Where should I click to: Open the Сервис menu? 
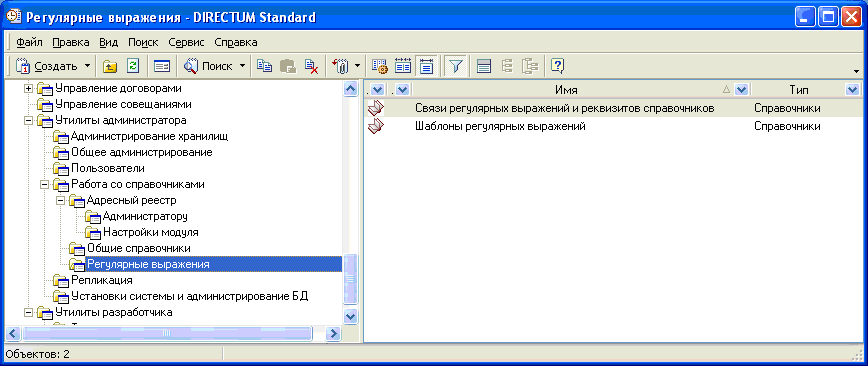[186, 42]
